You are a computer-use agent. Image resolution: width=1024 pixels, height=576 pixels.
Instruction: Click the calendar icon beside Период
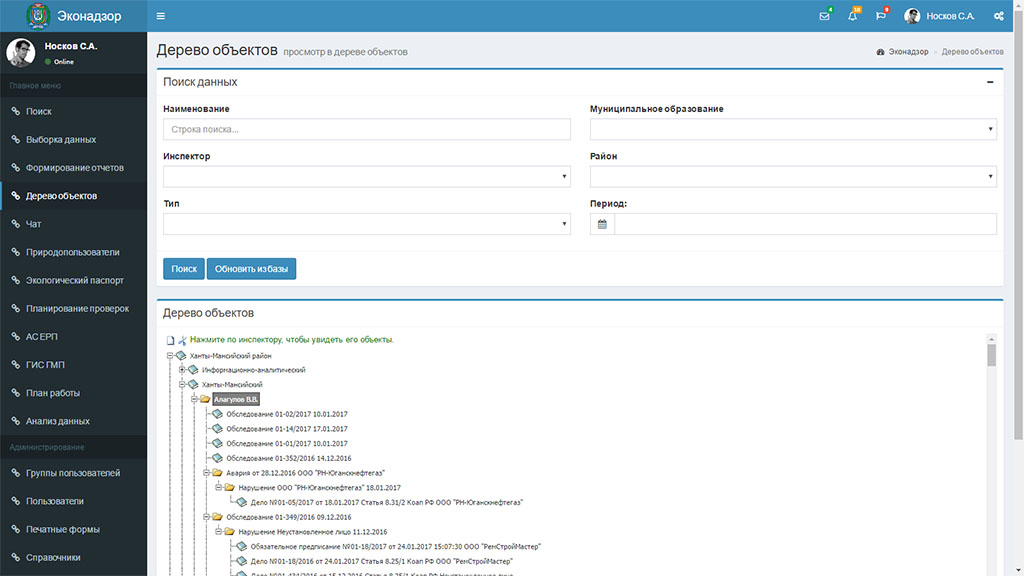(602, 224)
